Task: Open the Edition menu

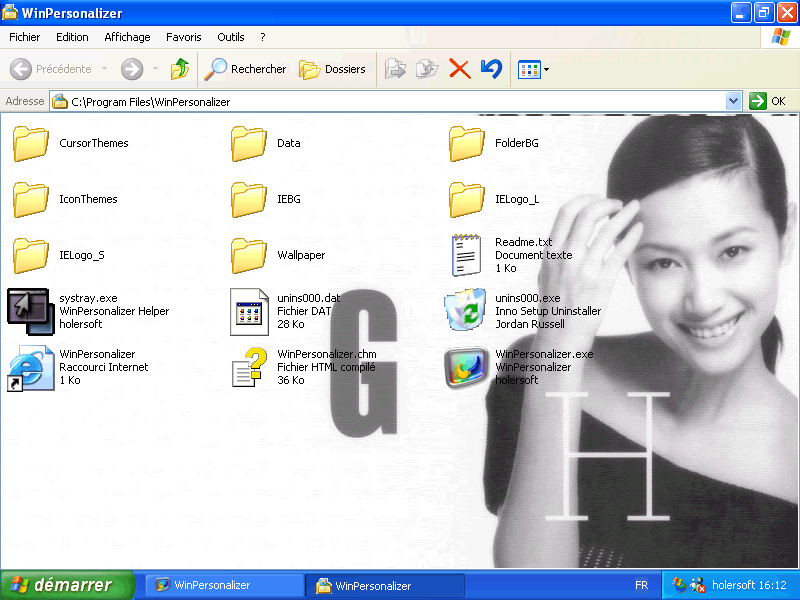Action: [x=72, y=37]
